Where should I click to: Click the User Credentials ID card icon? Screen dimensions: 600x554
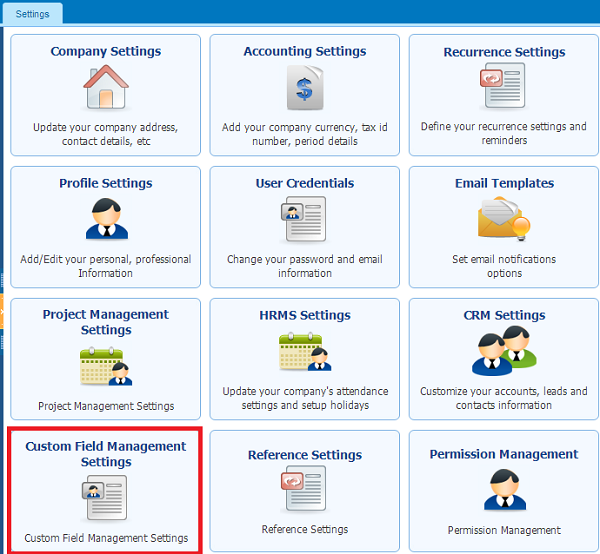[x=304, y=219]
